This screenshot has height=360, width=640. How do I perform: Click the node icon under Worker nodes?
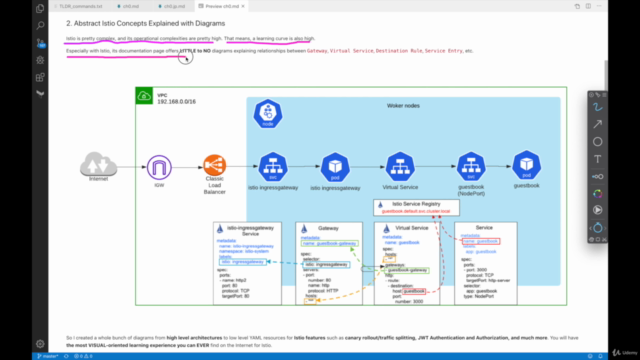268,113
